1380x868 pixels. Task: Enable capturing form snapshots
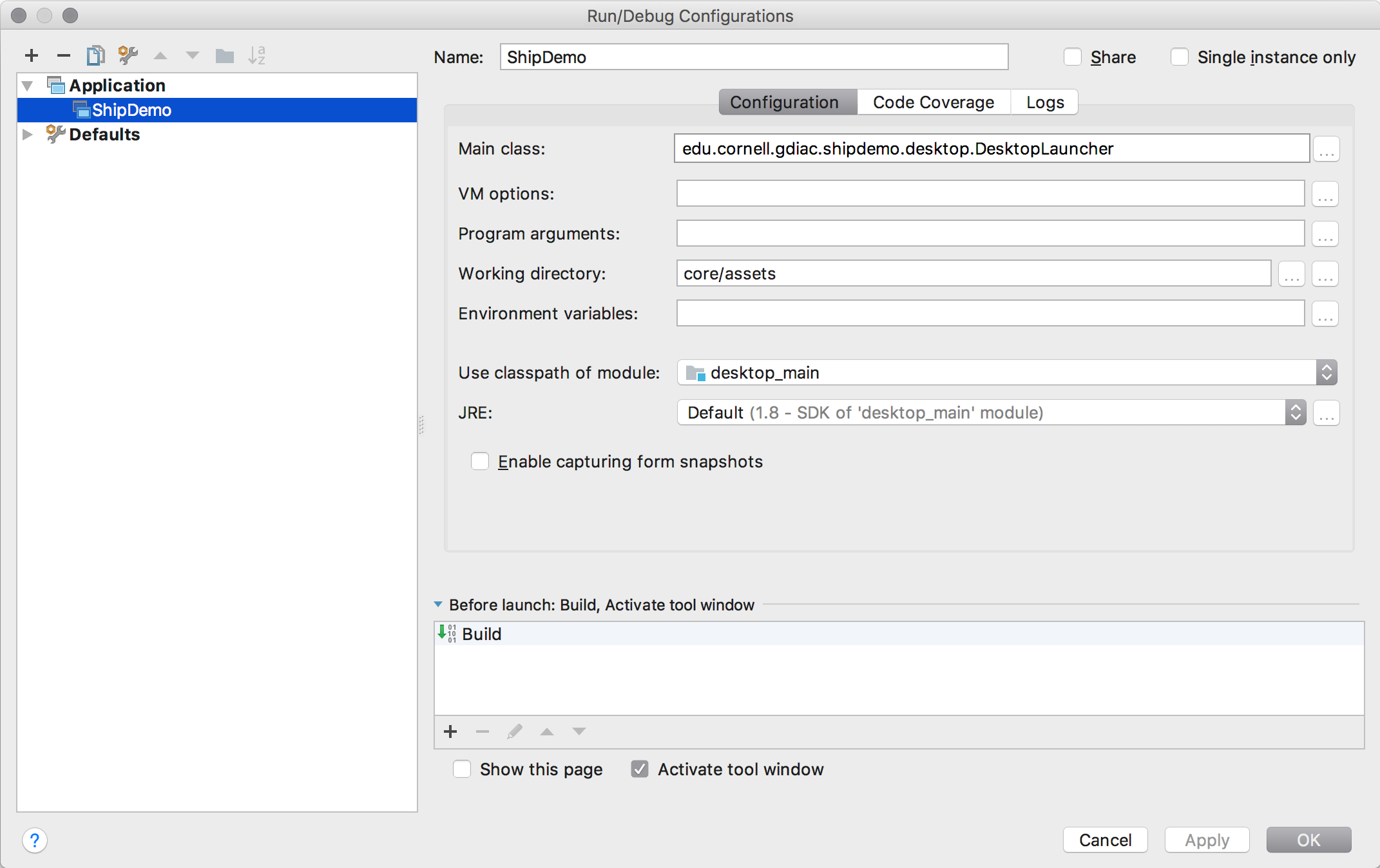click(480, 462)
